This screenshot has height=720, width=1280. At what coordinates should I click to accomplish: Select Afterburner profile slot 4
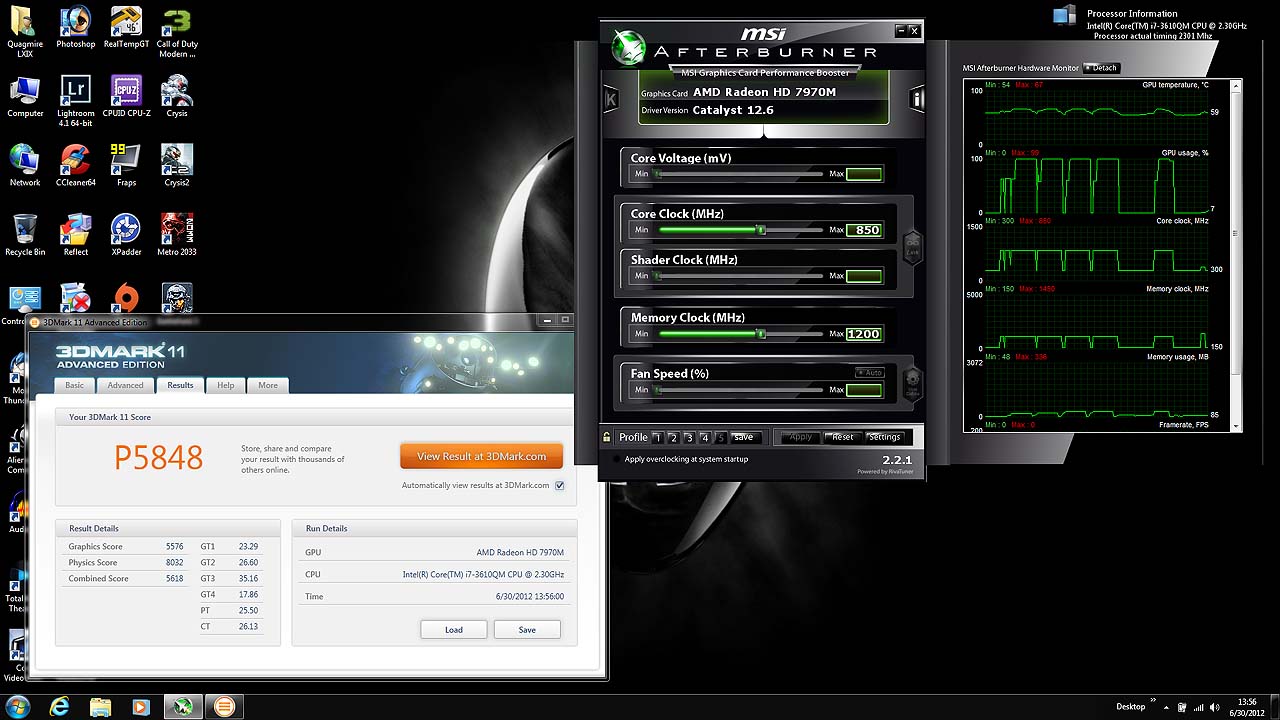coord(705,438)
